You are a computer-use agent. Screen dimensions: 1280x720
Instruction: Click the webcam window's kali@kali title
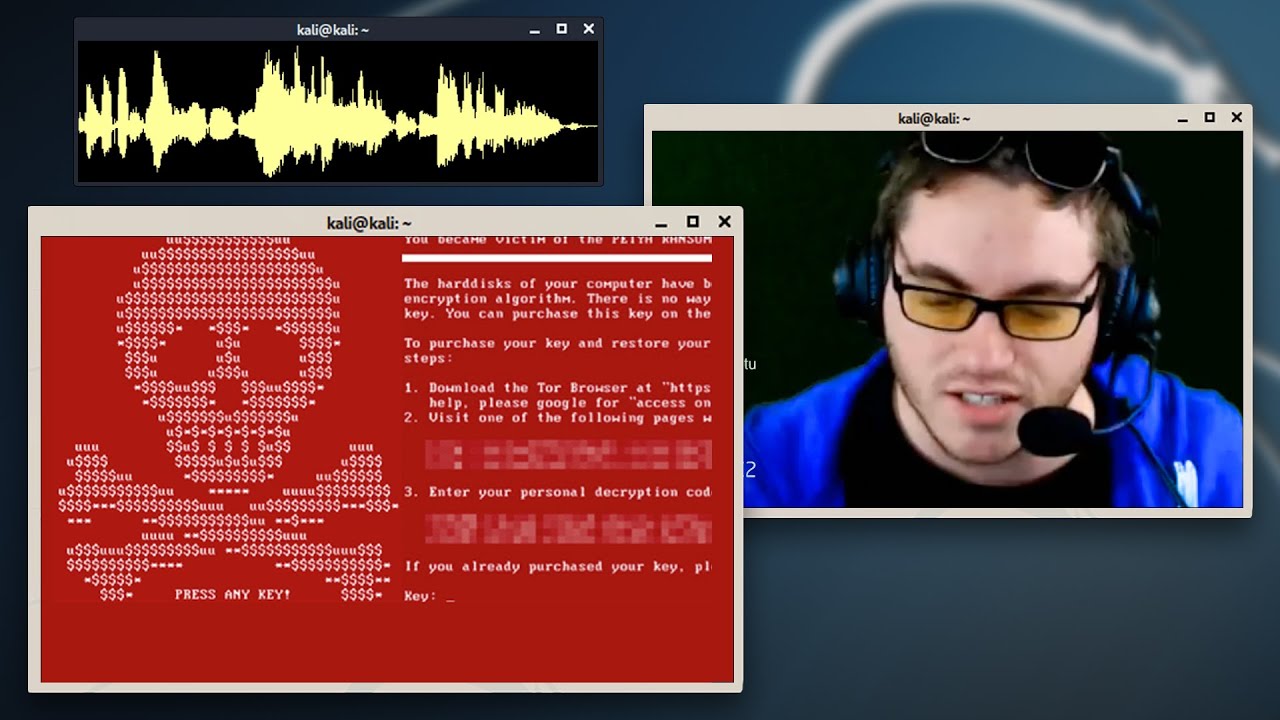tap(934, 119)
